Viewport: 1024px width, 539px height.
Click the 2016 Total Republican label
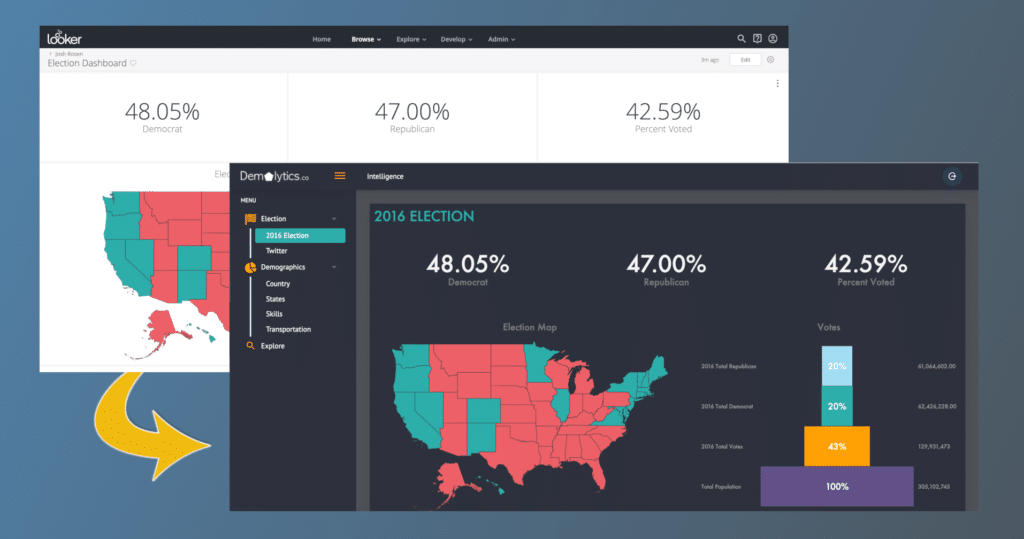(728, 367)
